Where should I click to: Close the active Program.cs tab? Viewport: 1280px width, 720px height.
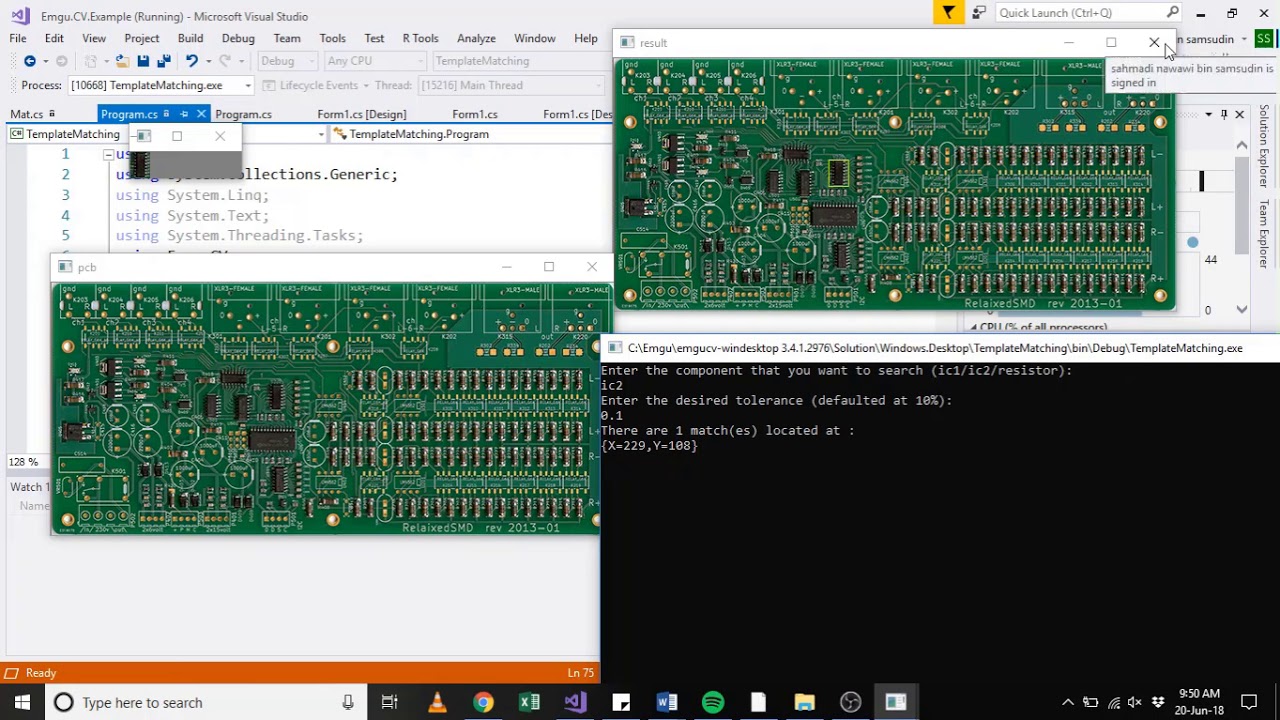[x=201, y=114]
